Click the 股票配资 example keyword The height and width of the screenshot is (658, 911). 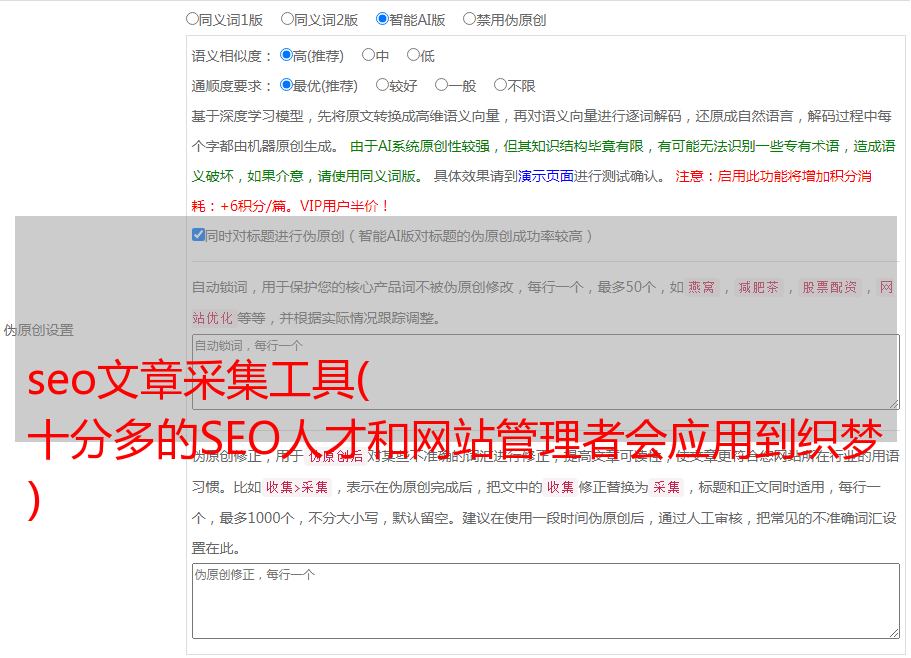[829, 287]
